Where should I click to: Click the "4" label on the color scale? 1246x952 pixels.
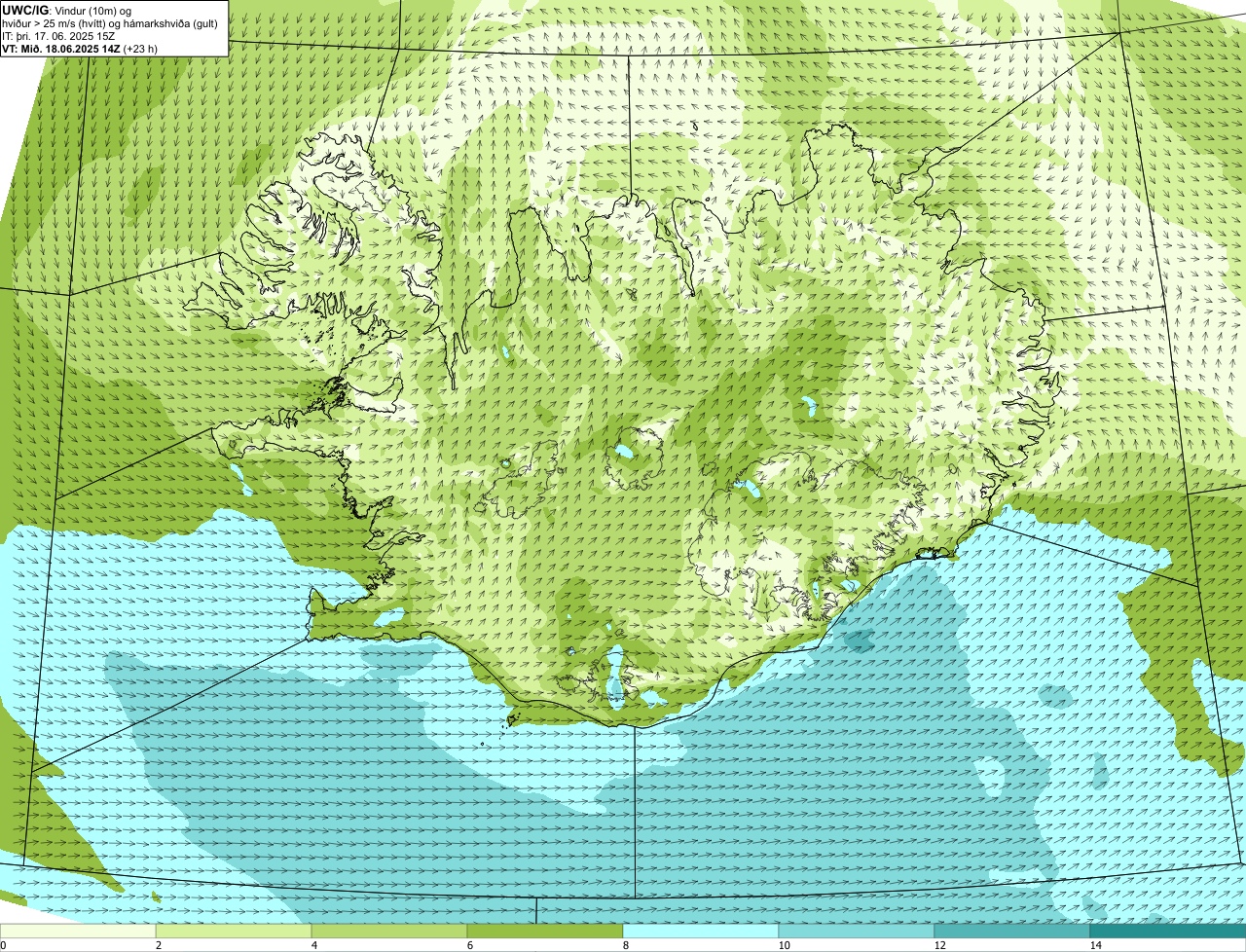point(313,945)
